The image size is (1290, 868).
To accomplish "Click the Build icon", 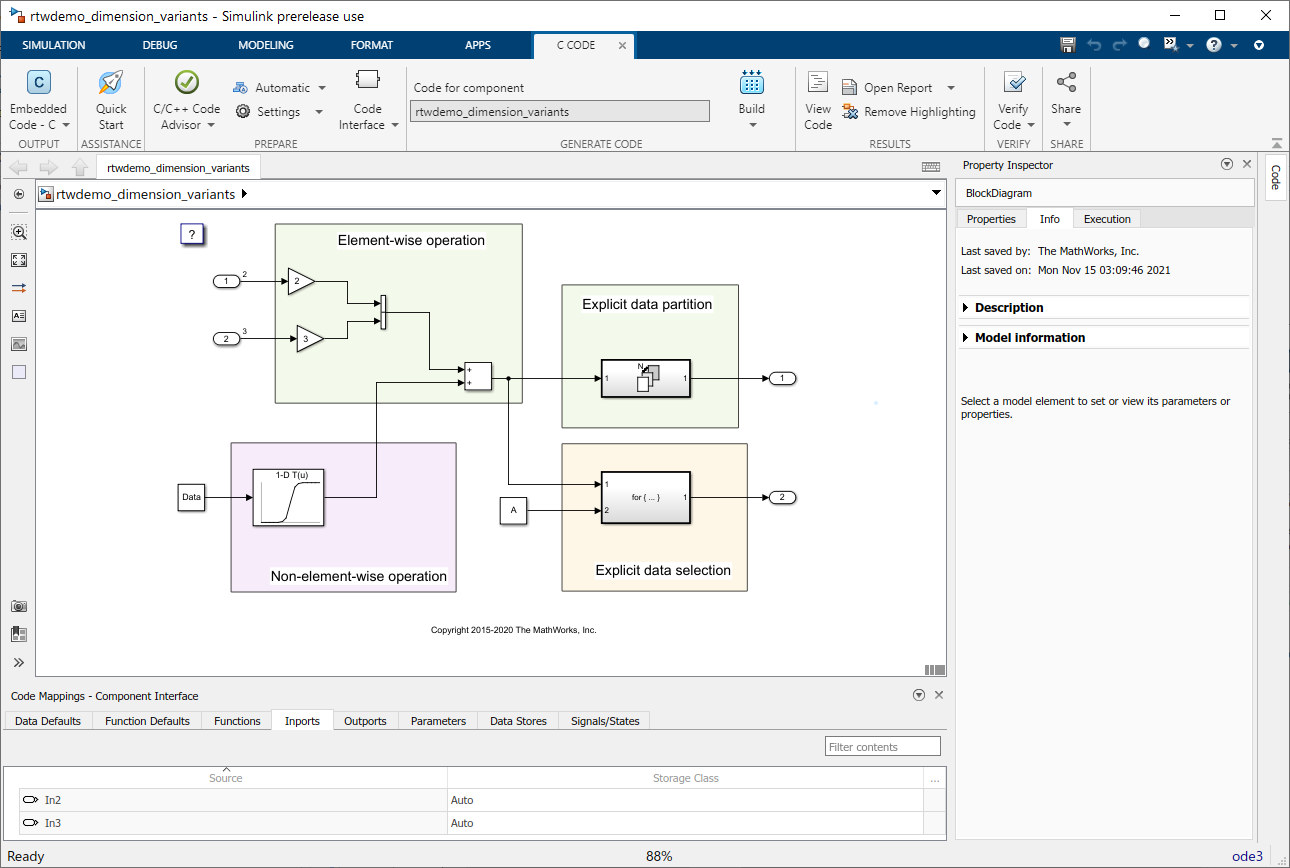I will [x=751, y=84].
